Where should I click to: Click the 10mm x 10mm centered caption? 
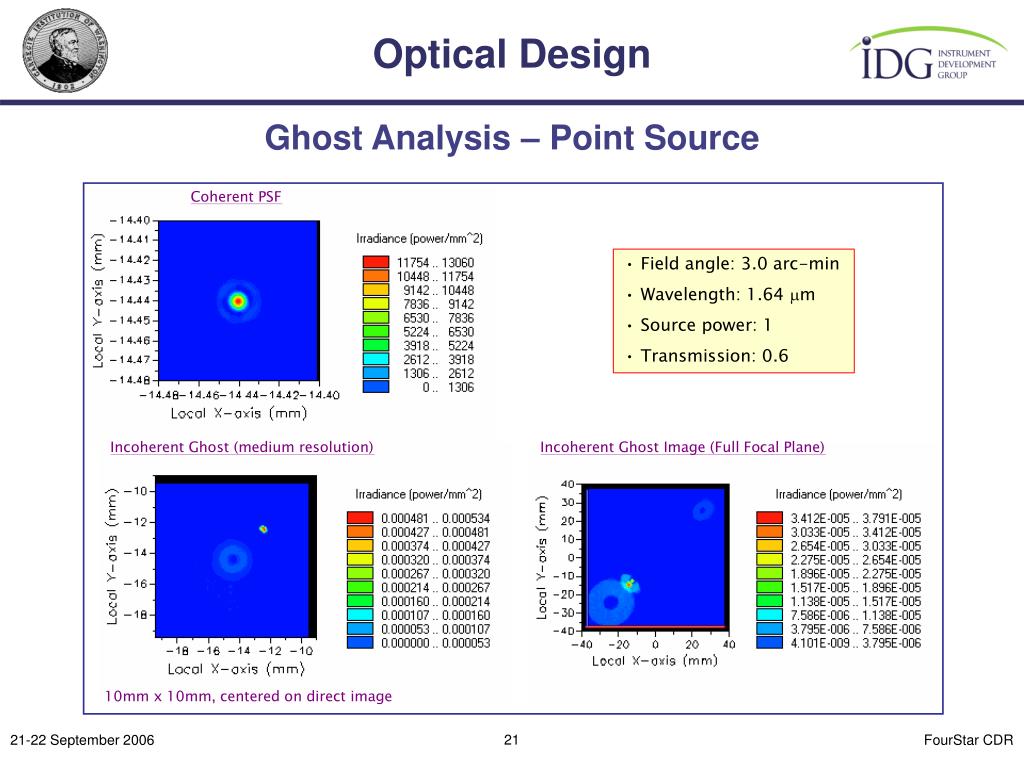click(248, 696)
